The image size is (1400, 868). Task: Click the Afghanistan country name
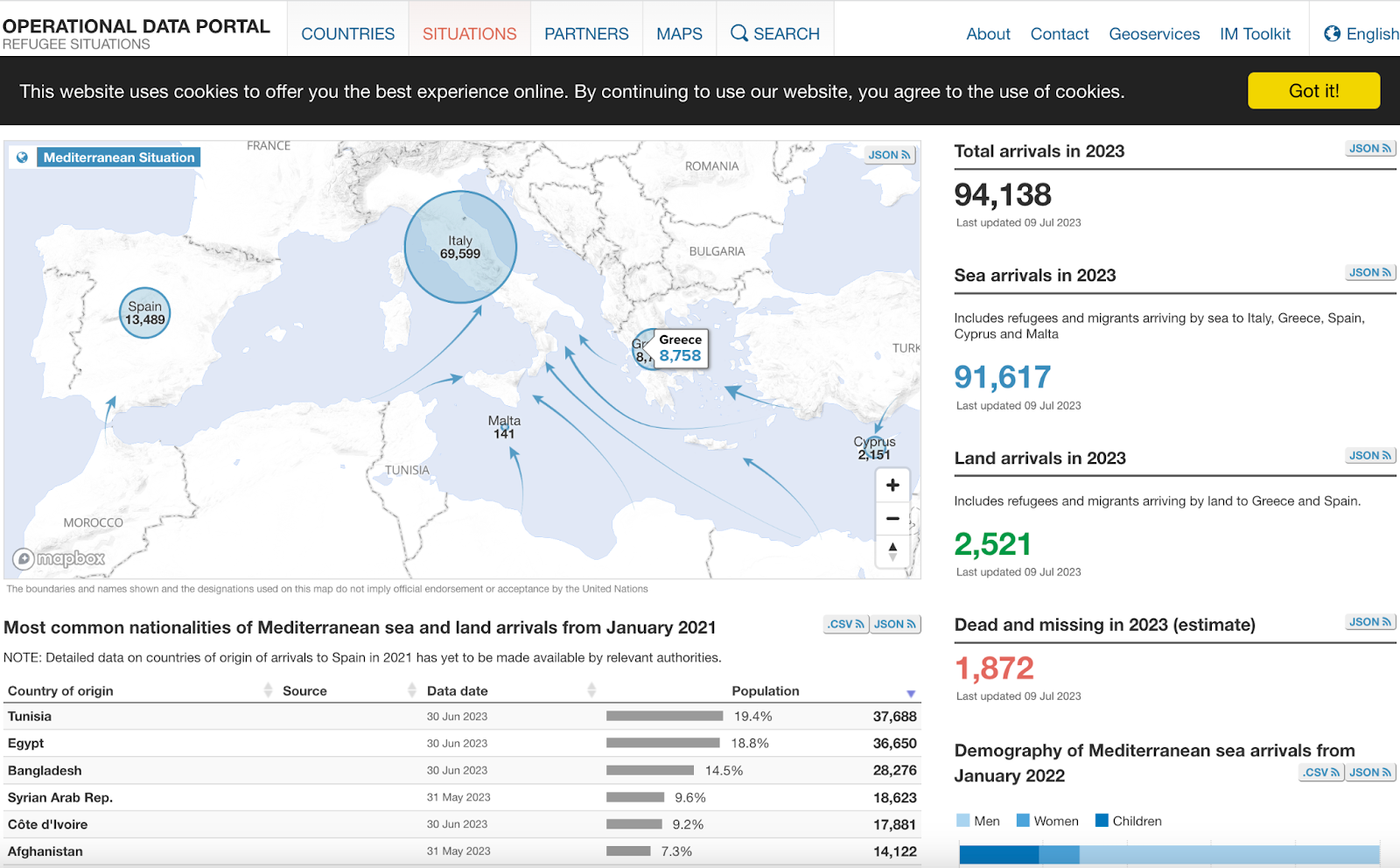coord(45,851)
